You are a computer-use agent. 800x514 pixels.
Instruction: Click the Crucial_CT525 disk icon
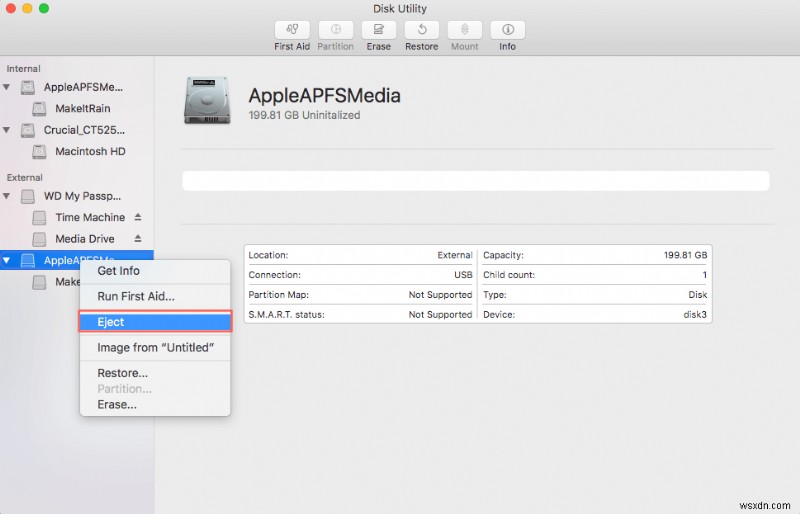point(28,131)
